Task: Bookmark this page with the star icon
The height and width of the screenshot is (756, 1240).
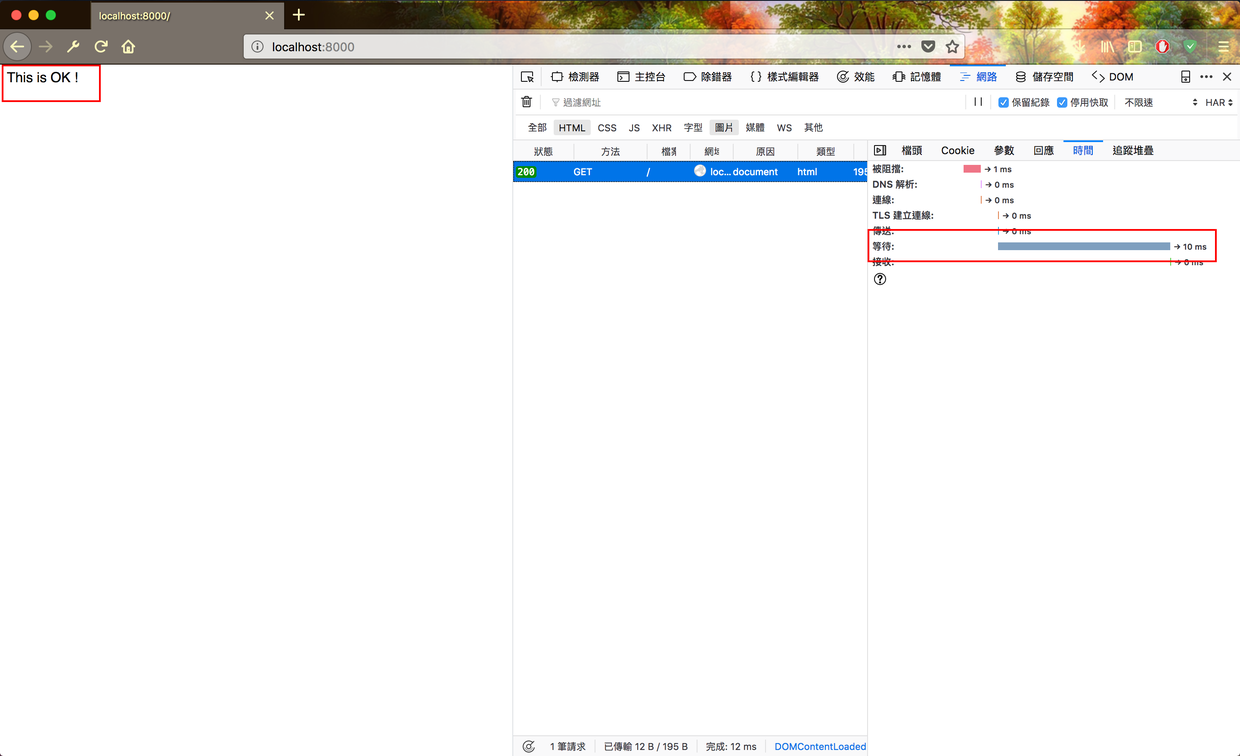Action: [952, 47]
